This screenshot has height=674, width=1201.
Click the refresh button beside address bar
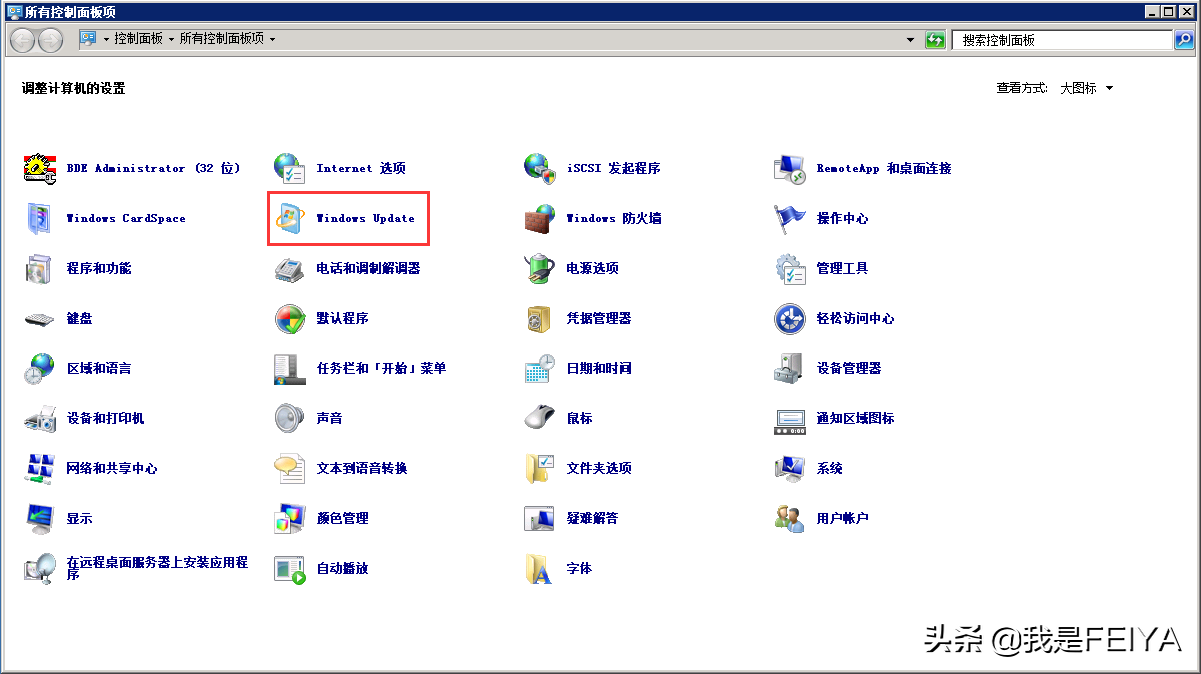(935, 40)
